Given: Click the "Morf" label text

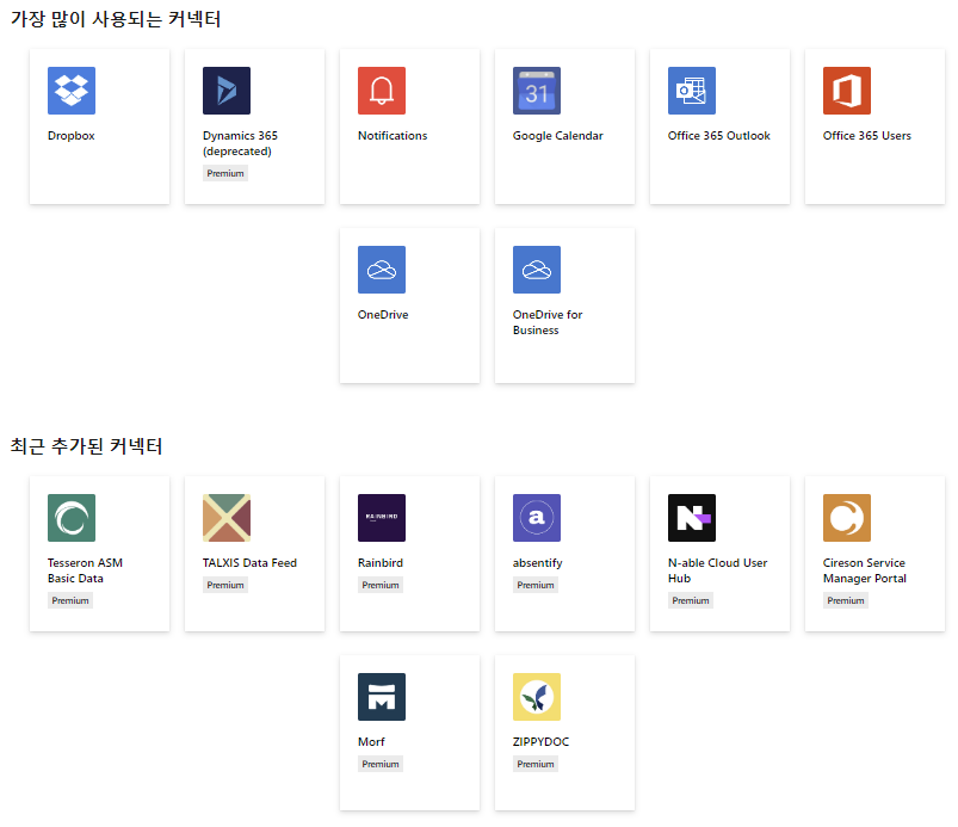Looking at the screenshot, I should pos(371,741).
